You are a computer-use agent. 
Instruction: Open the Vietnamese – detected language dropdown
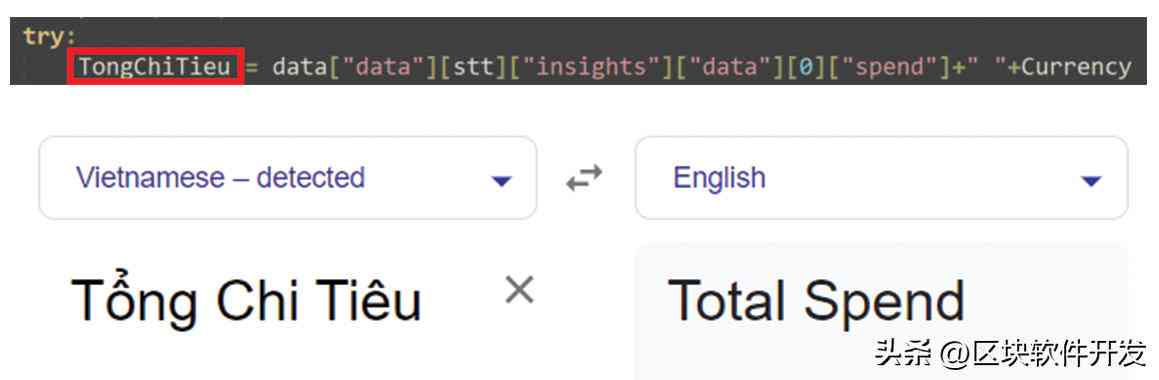(x=288, y=177)
